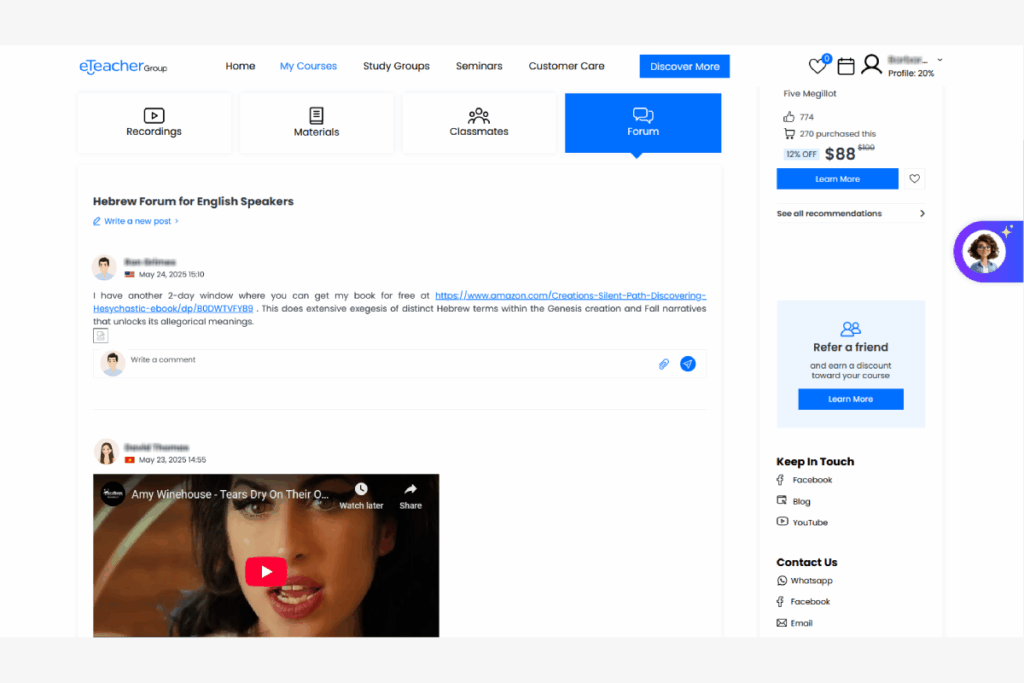Click Watch later on the video
Viewport: 1024px width, 683px height.
361,496
